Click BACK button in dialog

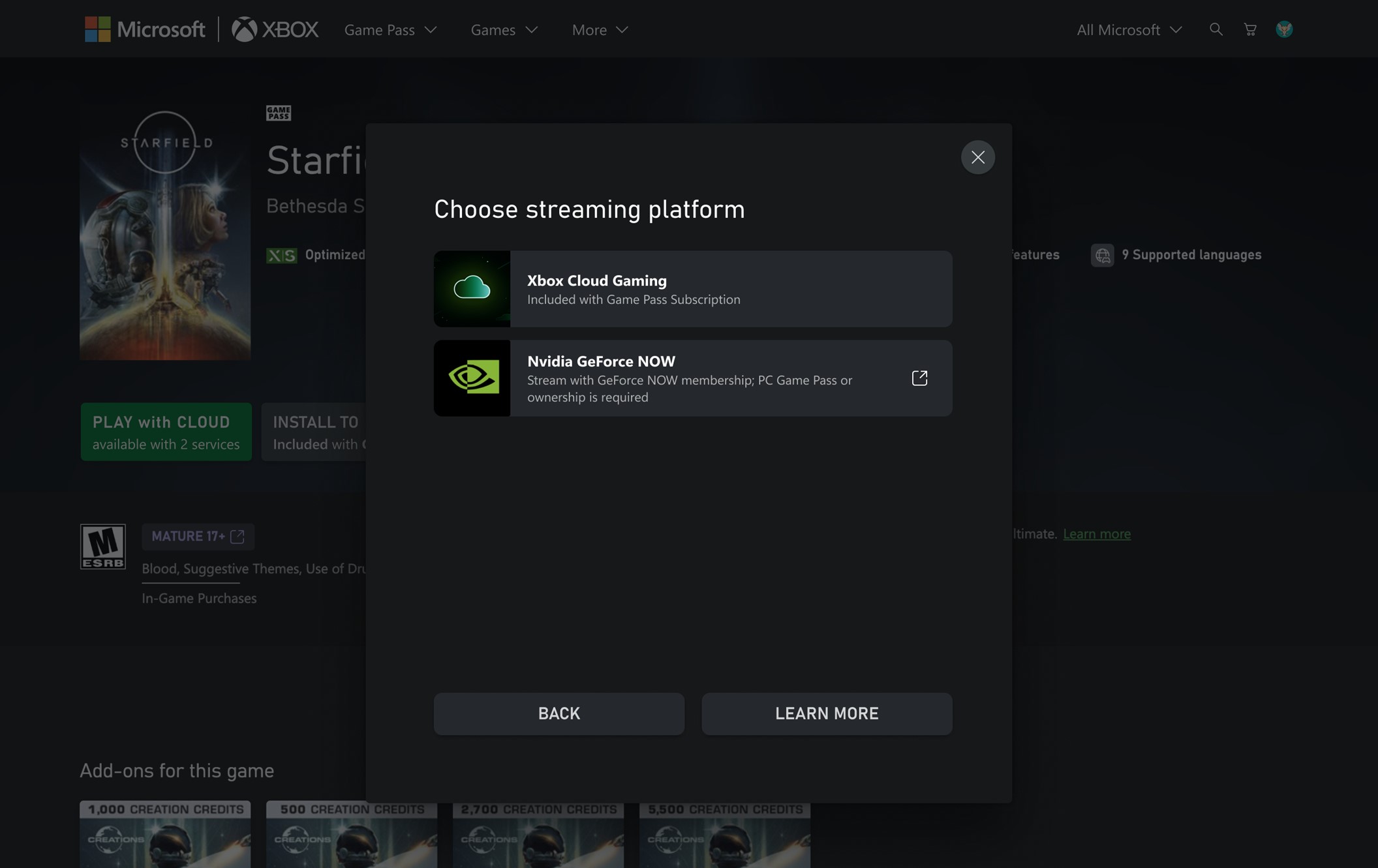pyautogui.click(x=558, y=713)
